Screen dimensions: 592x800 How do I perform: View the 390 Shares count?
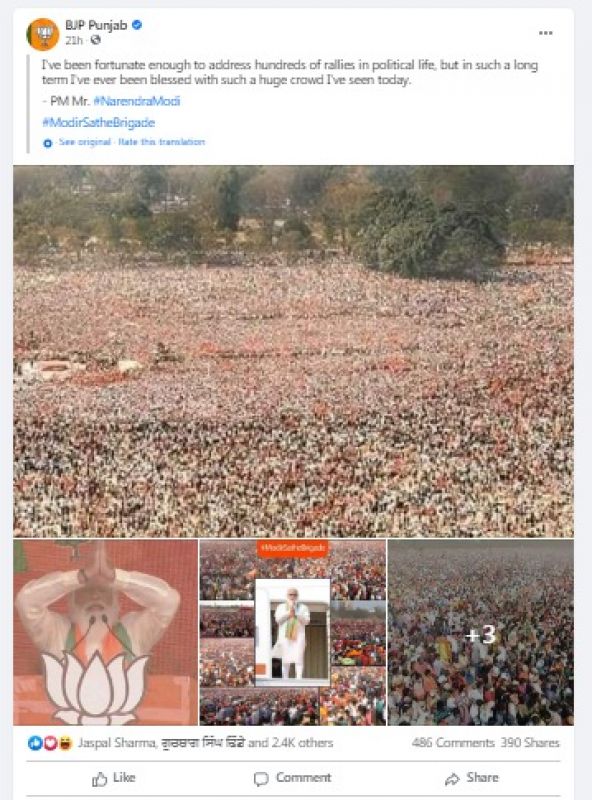tap(530, 743)
